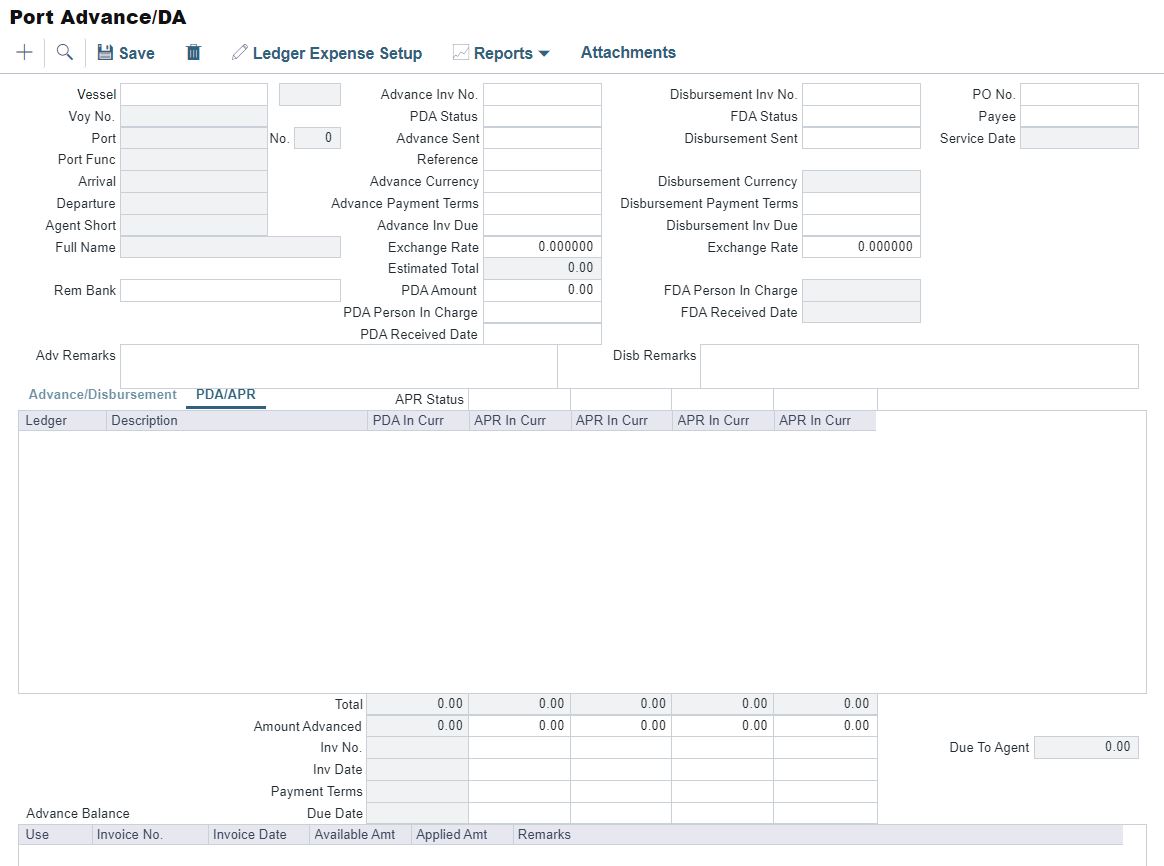1164x866 pixels.
Task: Click the Attachments link
Action: pos(628,52)
